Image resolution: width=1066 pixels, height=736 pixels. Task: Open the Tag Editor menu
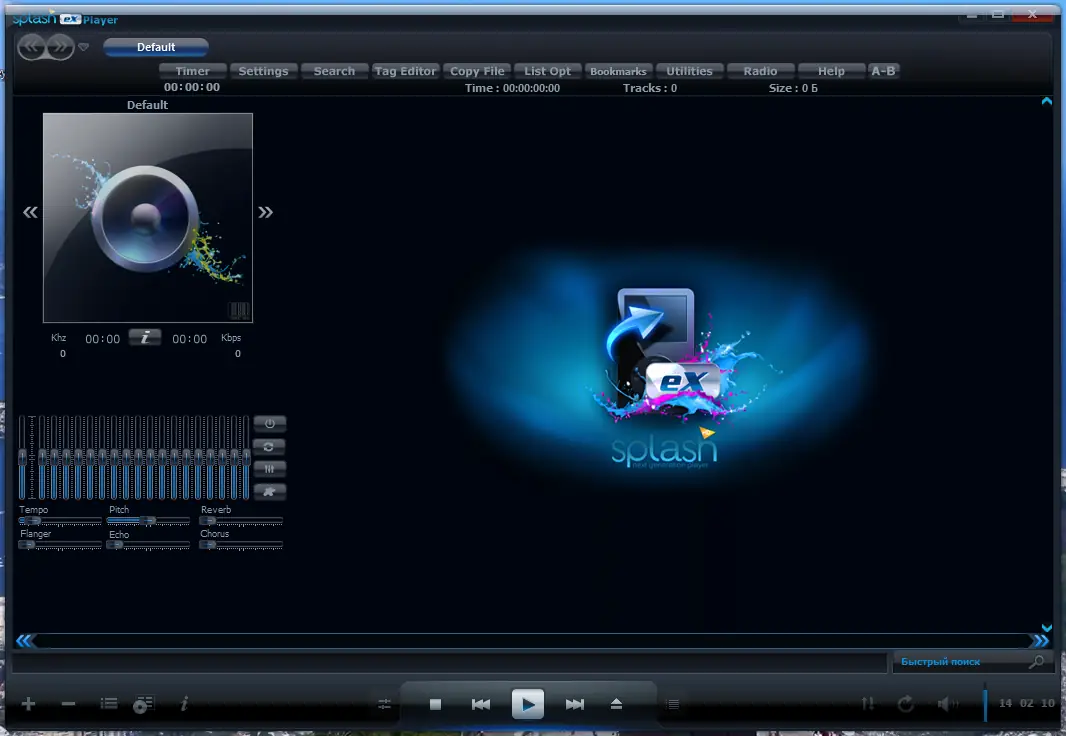tap(405, 71)
